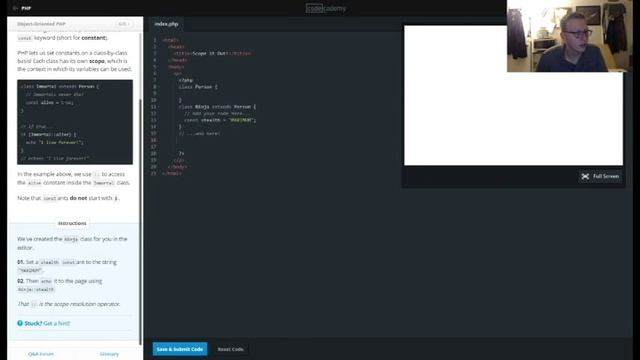Click Reset Code button
The height and width of the screenshot is (360, 640).
tap(231, 349)
